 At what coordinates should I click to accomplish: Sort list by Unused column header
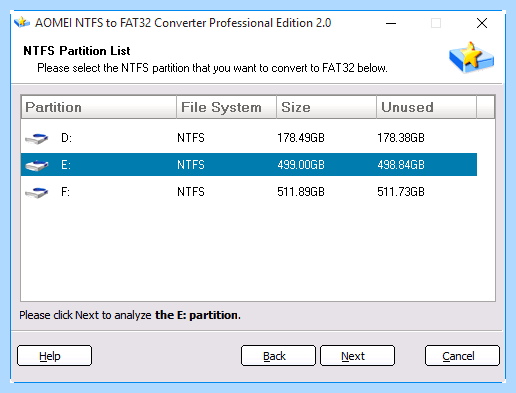426,107
